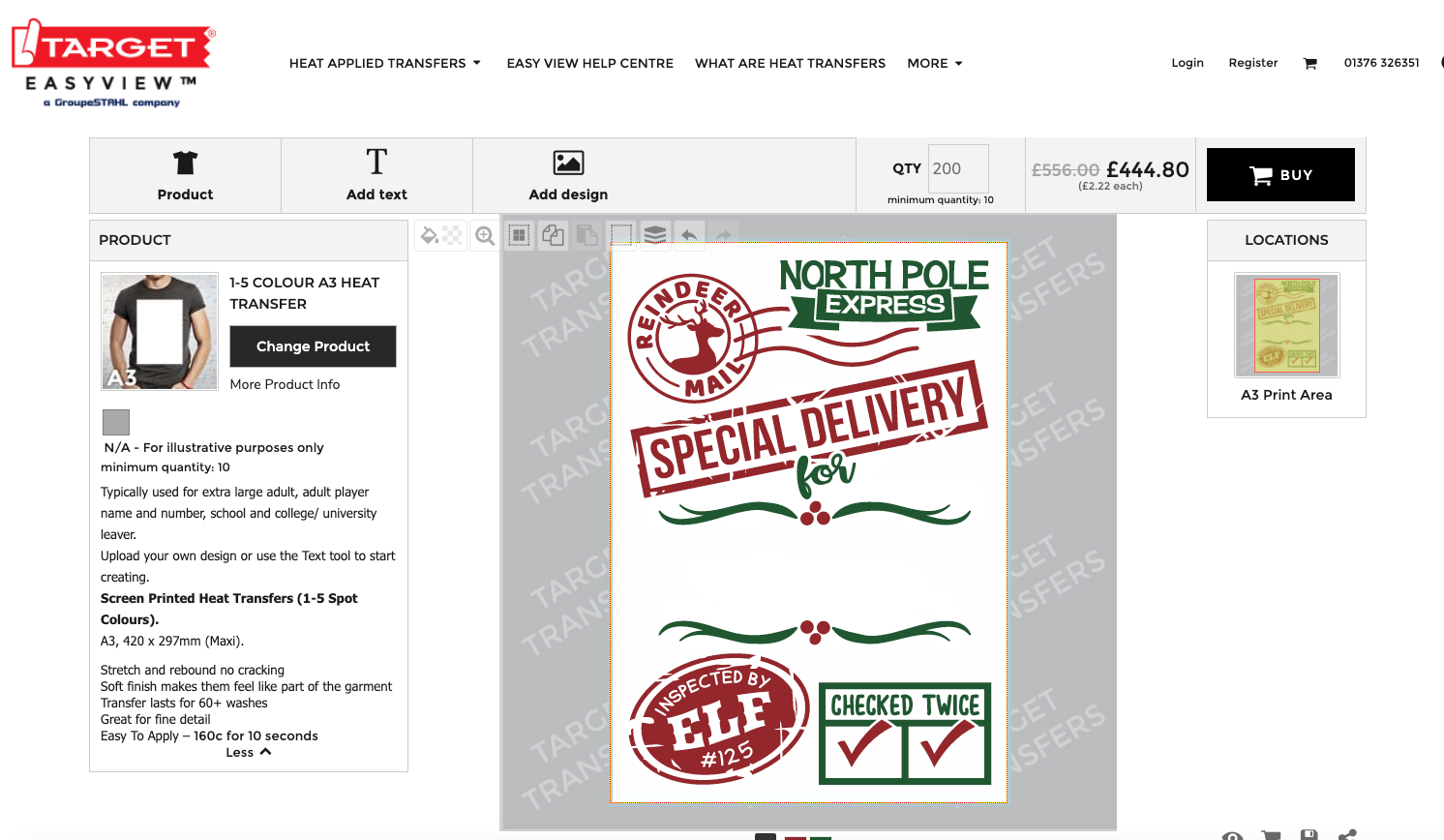Click the paste icon in canvas toolbar
The image size is (1444, 840).
(587, 235)
